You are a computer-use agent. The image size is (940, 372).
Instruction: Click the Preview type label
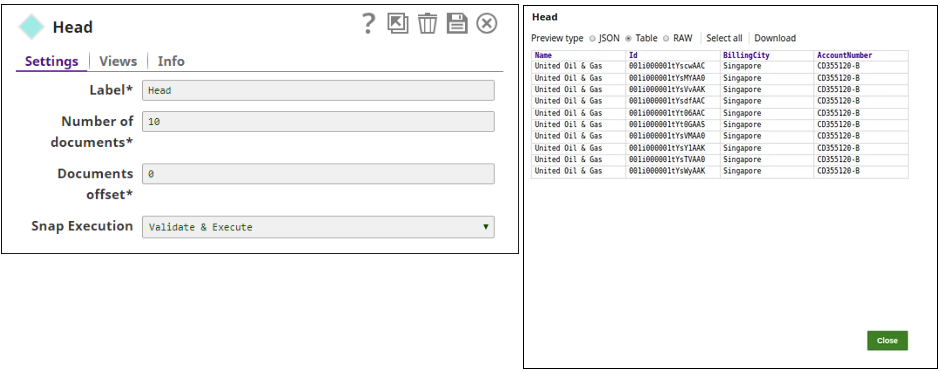pyautogui.click(x=557, y=38)
